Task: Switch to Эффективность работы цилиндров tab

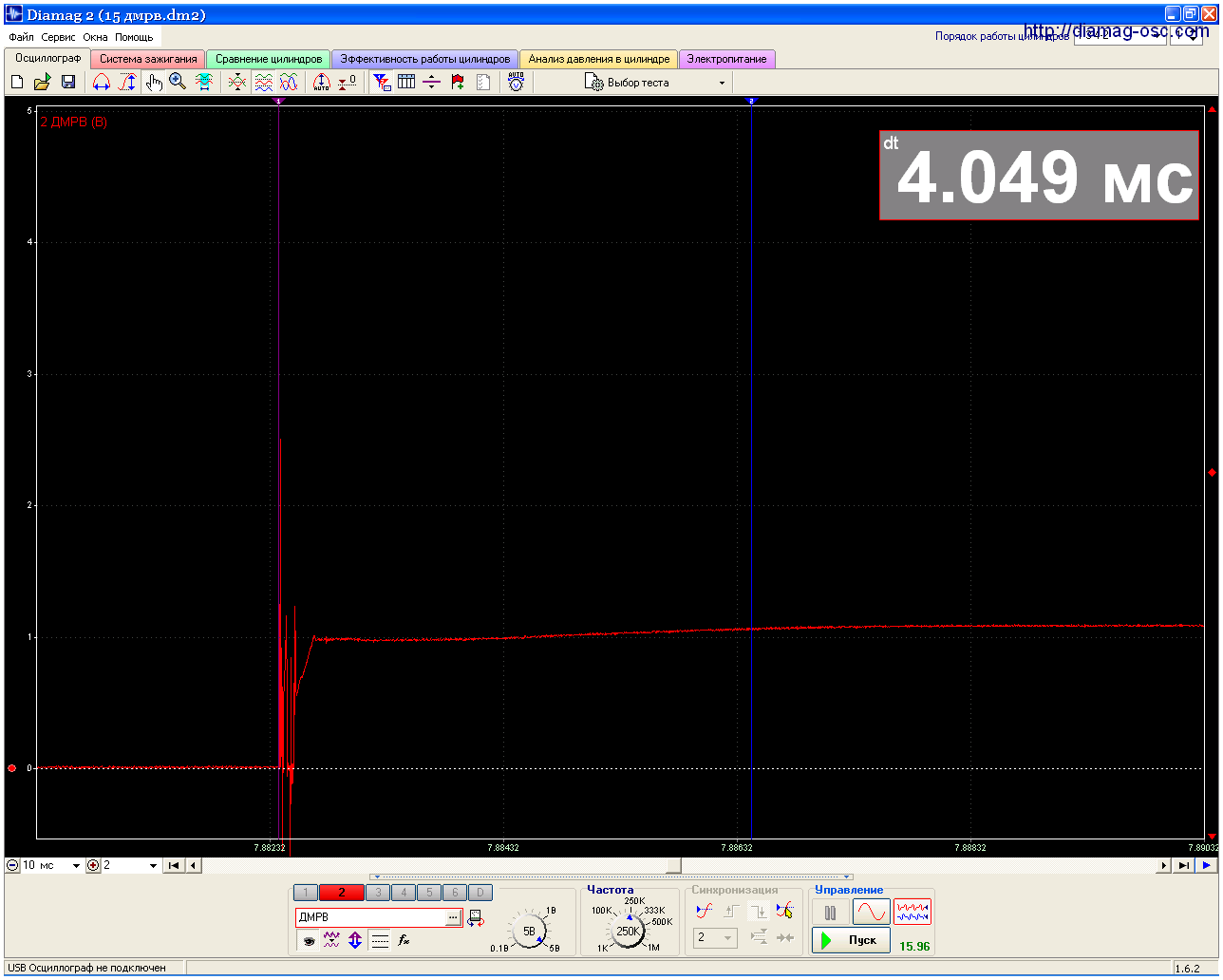Action: [425, 59]
